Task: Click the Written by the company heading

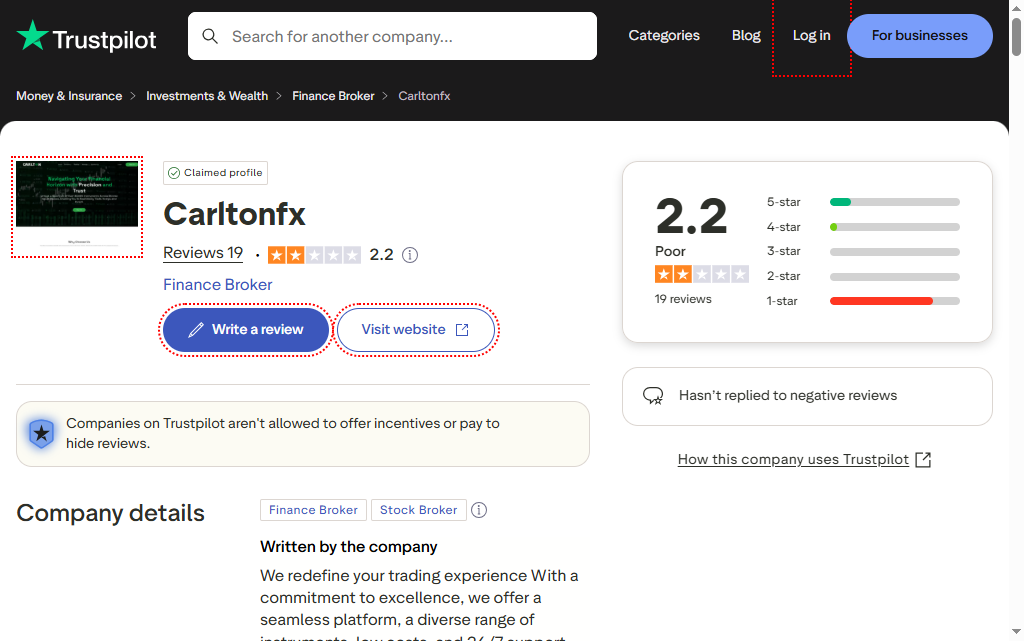Action: (x=349, y=547)
